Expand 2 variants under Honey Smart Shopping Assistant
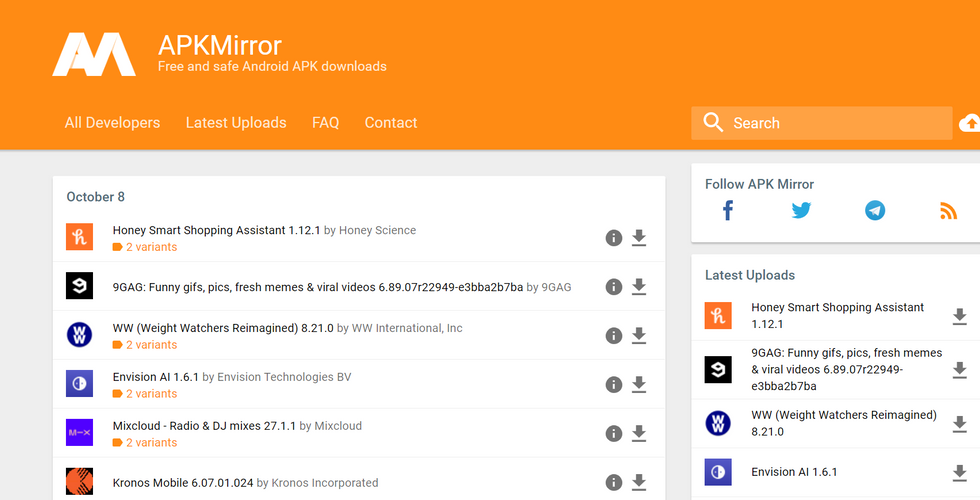 coord(145,247)
